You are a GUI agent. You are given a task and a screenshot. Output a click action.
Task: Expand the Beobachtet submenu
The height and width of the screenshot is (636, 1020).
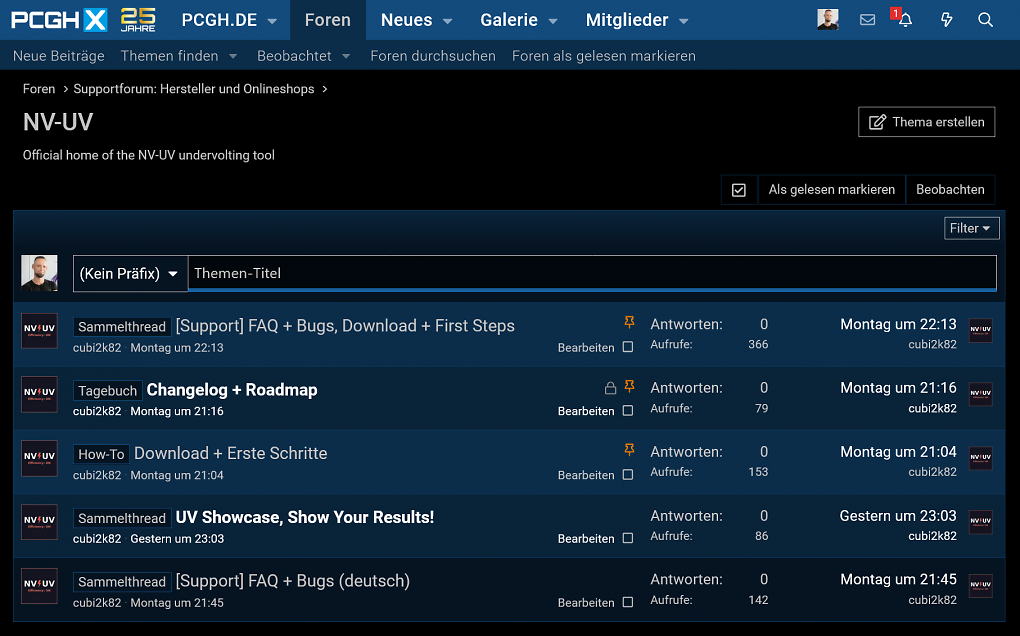(346, 57)
